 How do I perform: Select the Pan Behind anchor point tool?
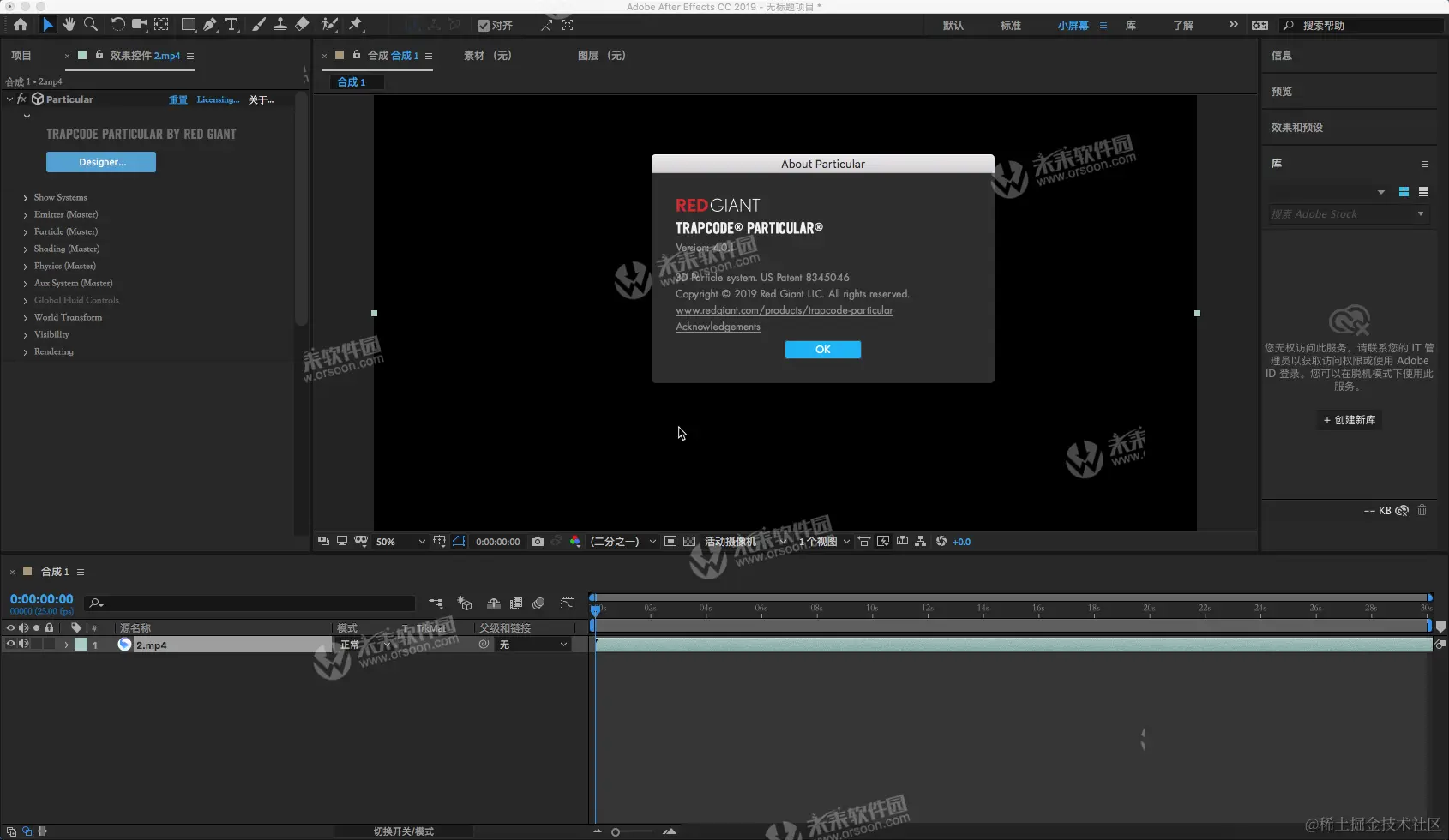click(161, 25)
